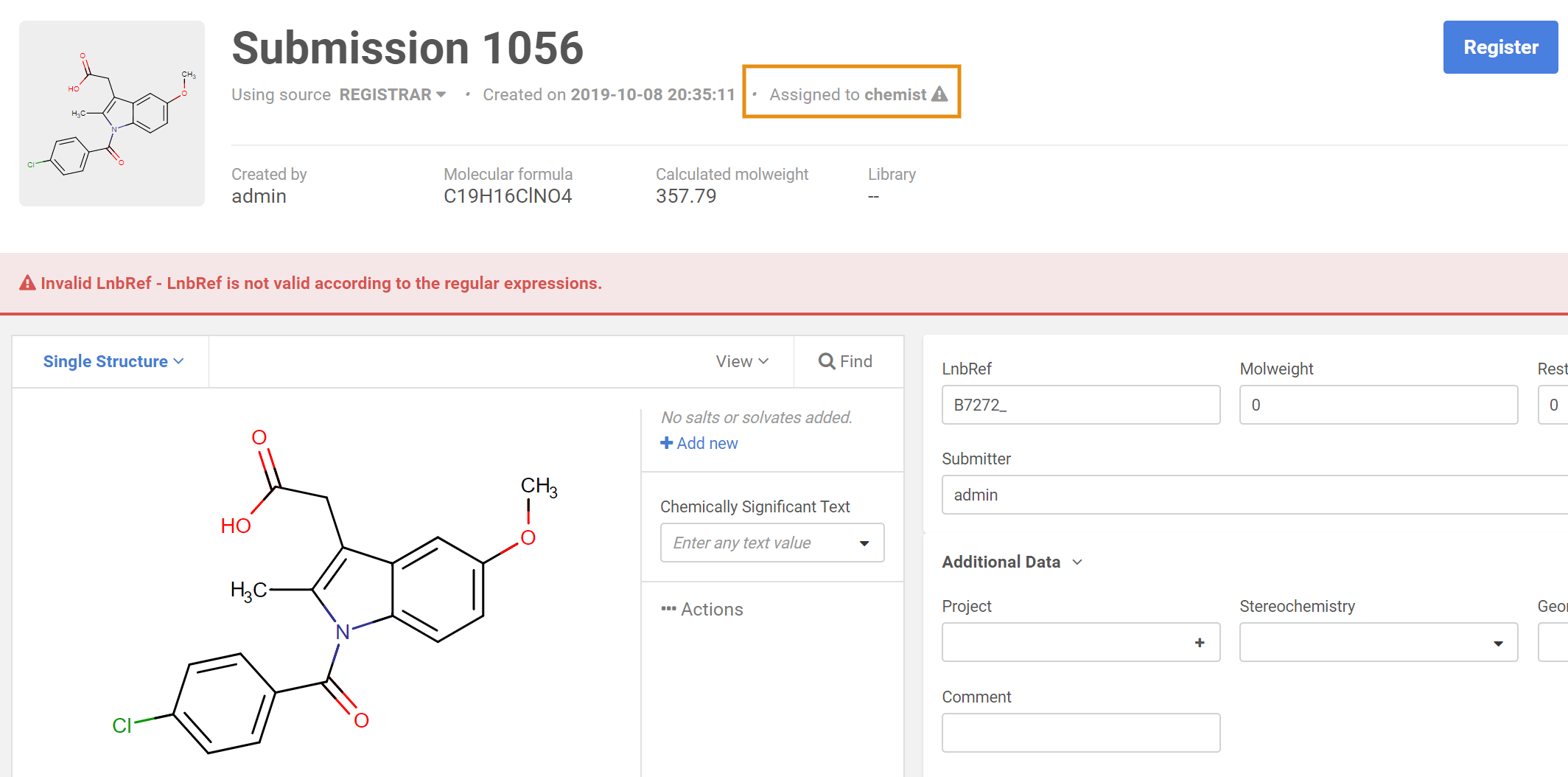Open the Actions menu
The image size is (1568, 777).
(711, 609)
